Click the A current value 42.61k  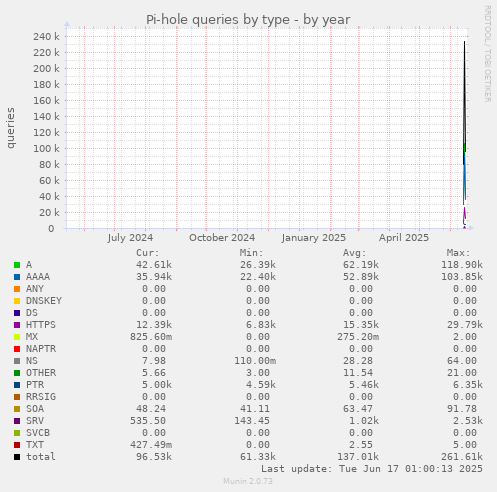point(154,265)
